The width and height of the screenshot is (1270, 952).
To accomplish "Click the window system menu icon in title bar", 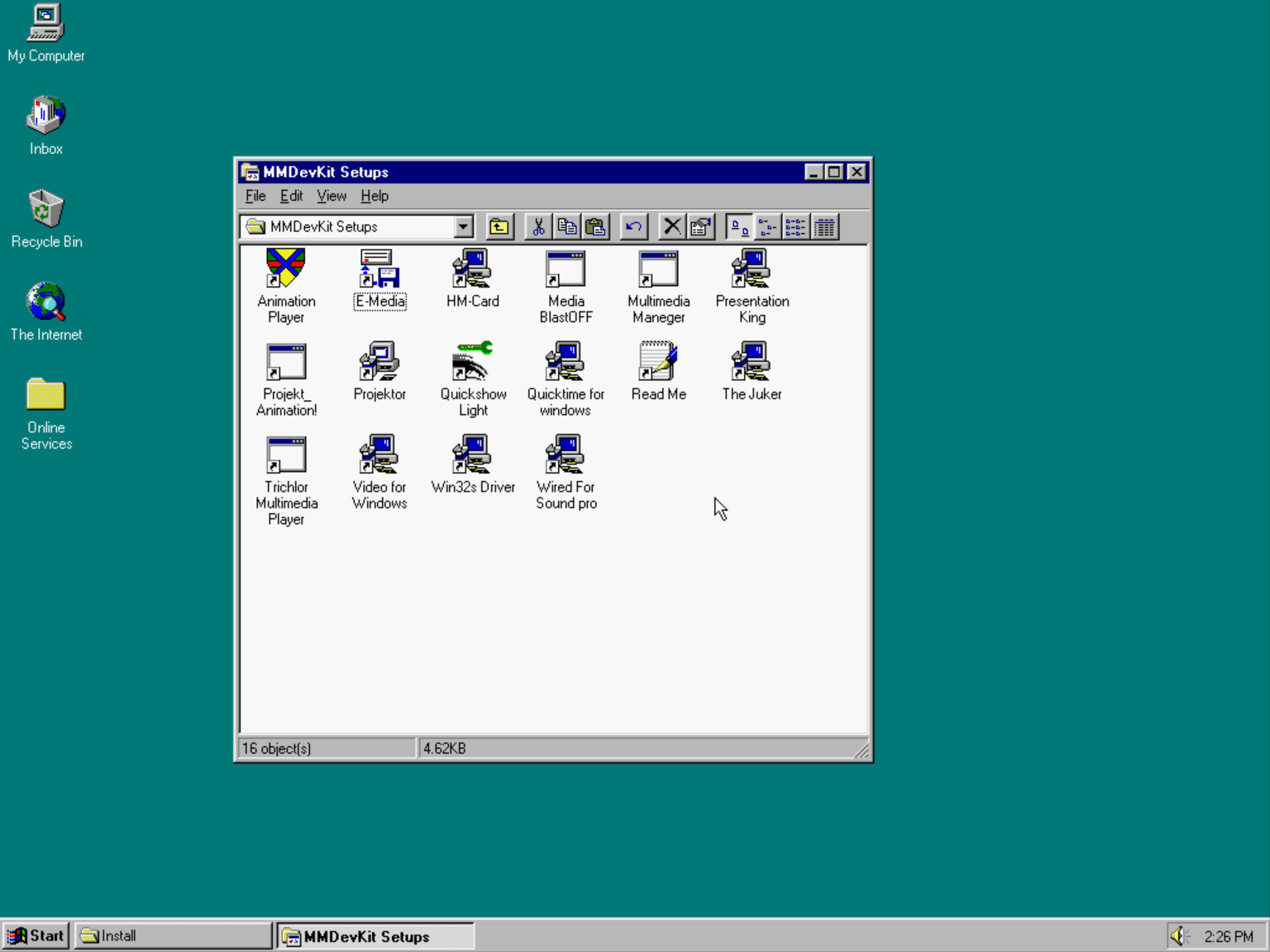I will (x=250, y=172).
